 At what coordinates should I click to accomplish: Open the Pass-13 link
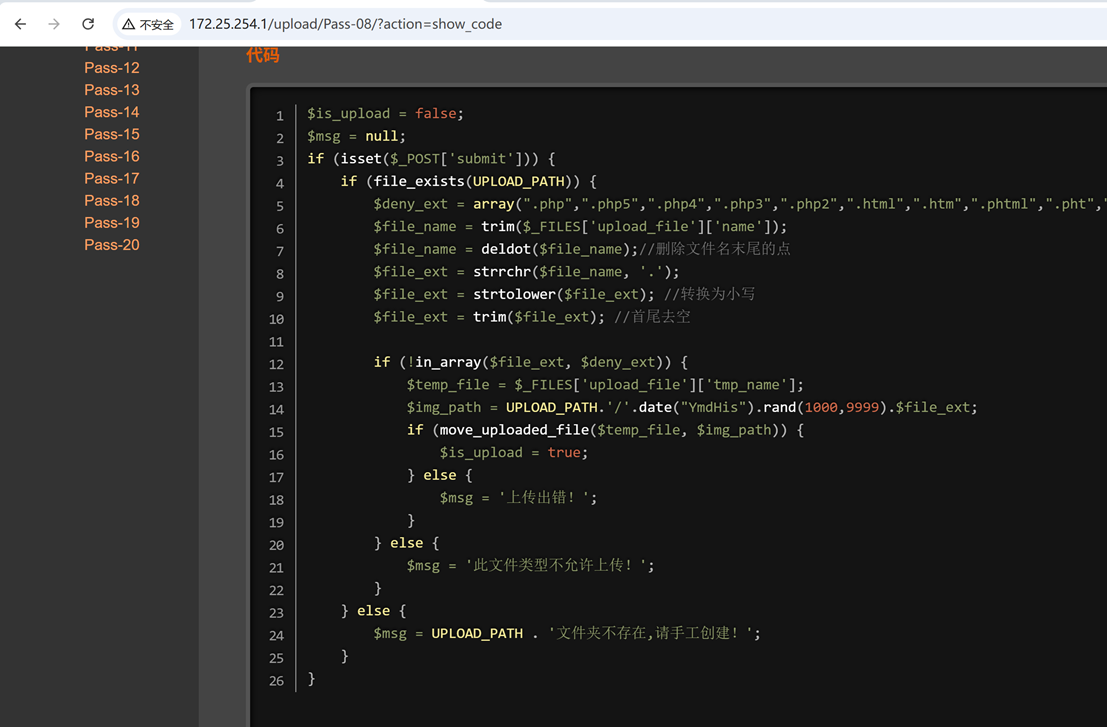(x=112, y=90)
